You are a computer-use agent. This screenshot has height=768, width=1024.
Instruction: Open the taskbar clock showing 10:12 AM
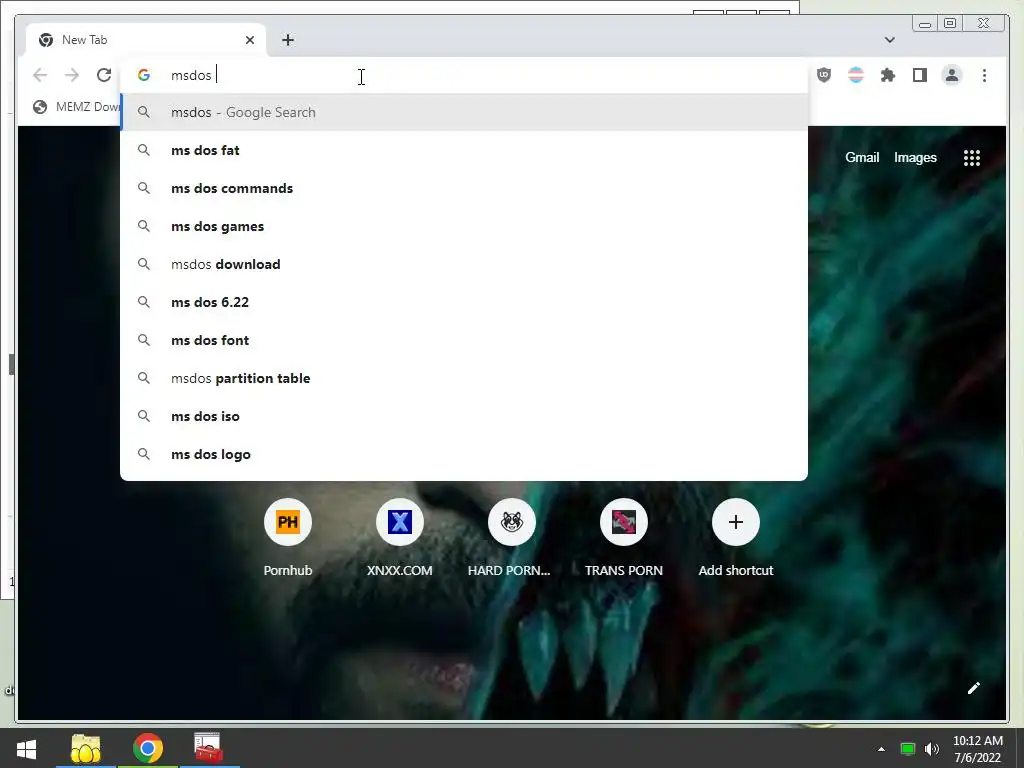[x=978, y=749]
